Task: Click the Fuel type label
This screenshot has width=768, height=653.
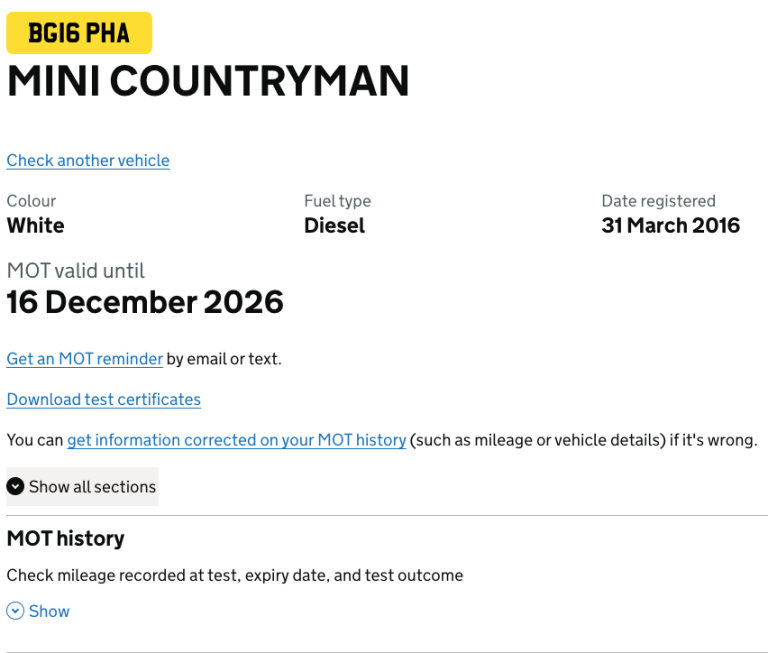Action: (x=337, y=201)
